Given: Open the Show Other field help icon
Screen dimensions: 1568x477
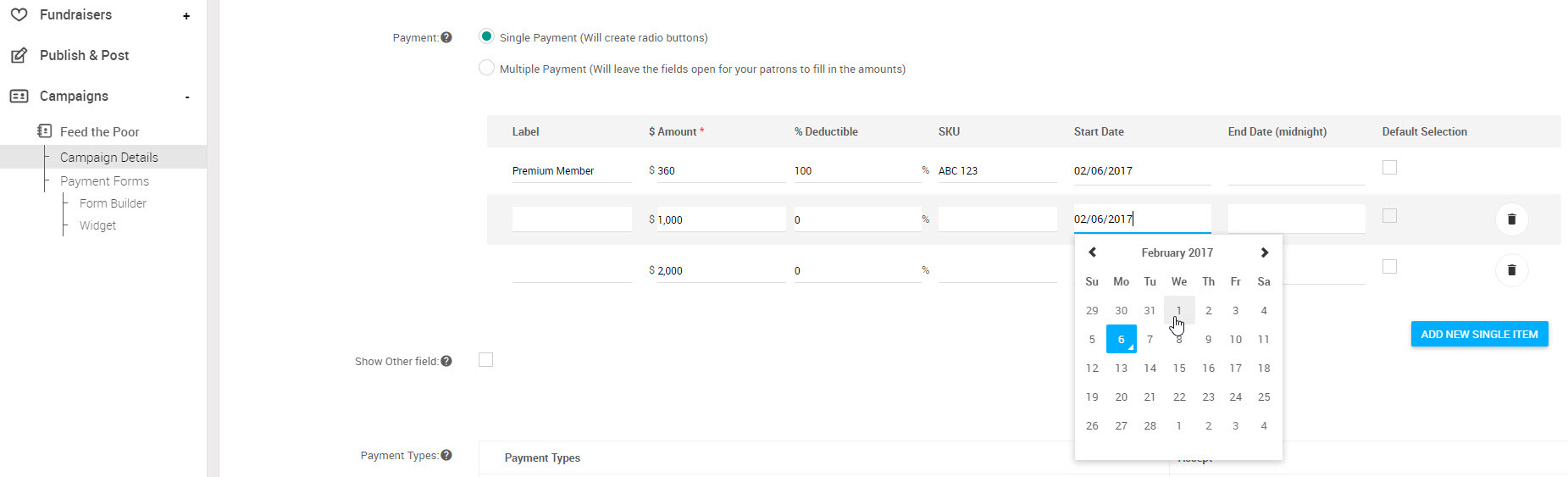Looking at the screenshot, I should 446,361.
